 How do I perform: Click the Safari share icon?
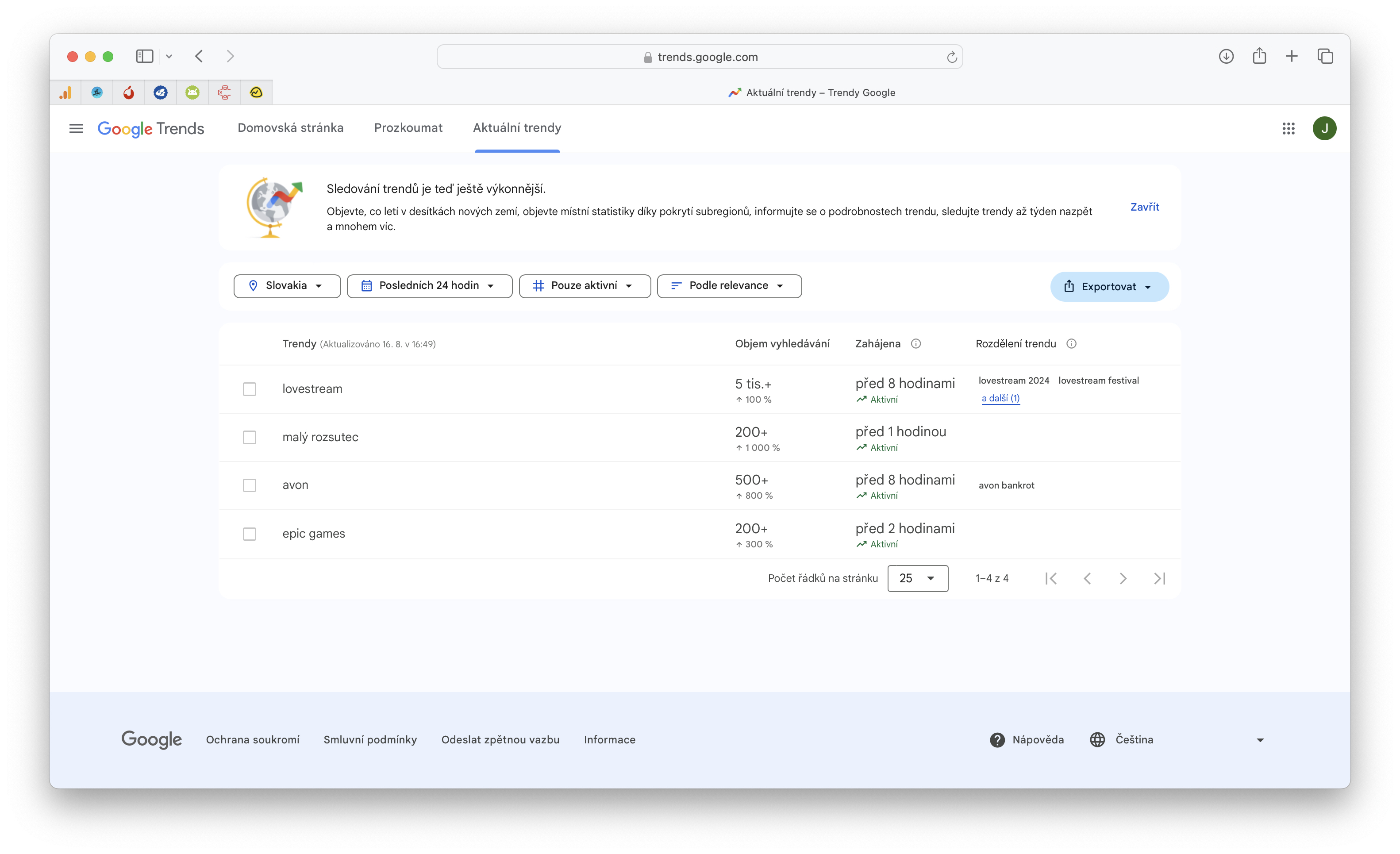1259,56
